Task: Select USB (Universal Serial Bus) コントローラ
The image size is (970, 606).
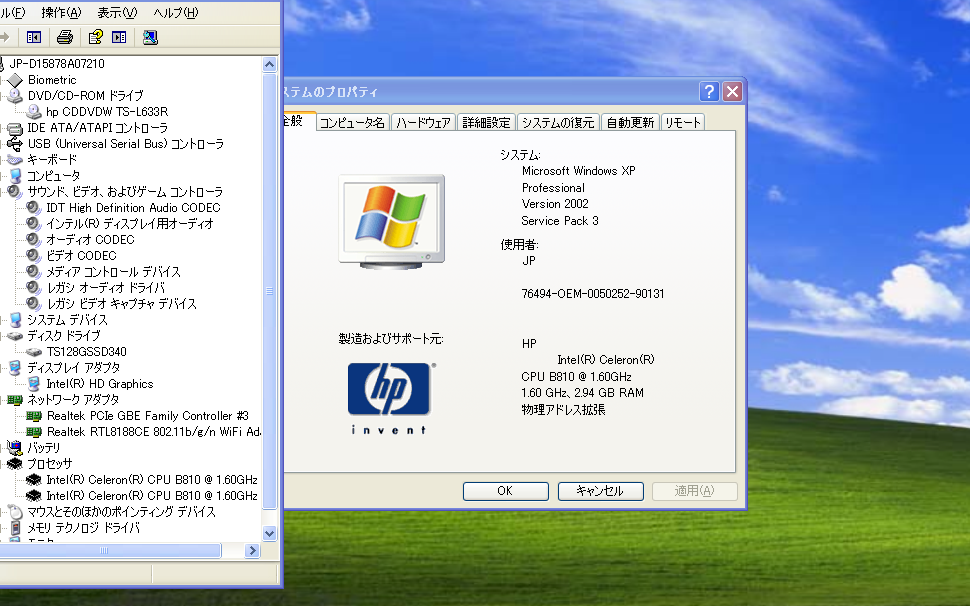Action: [x=126, y=144]
